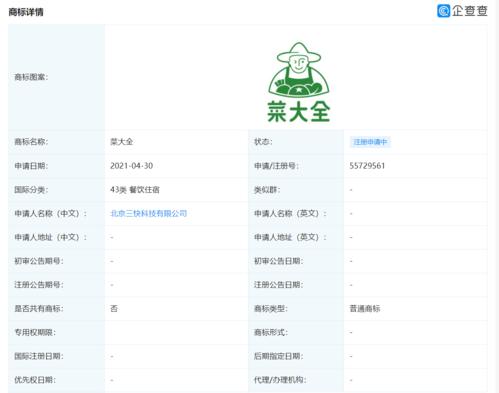Screen dimensions: 499x393
Task: Select the 普通商标 trademark type value
Action: 365,309
